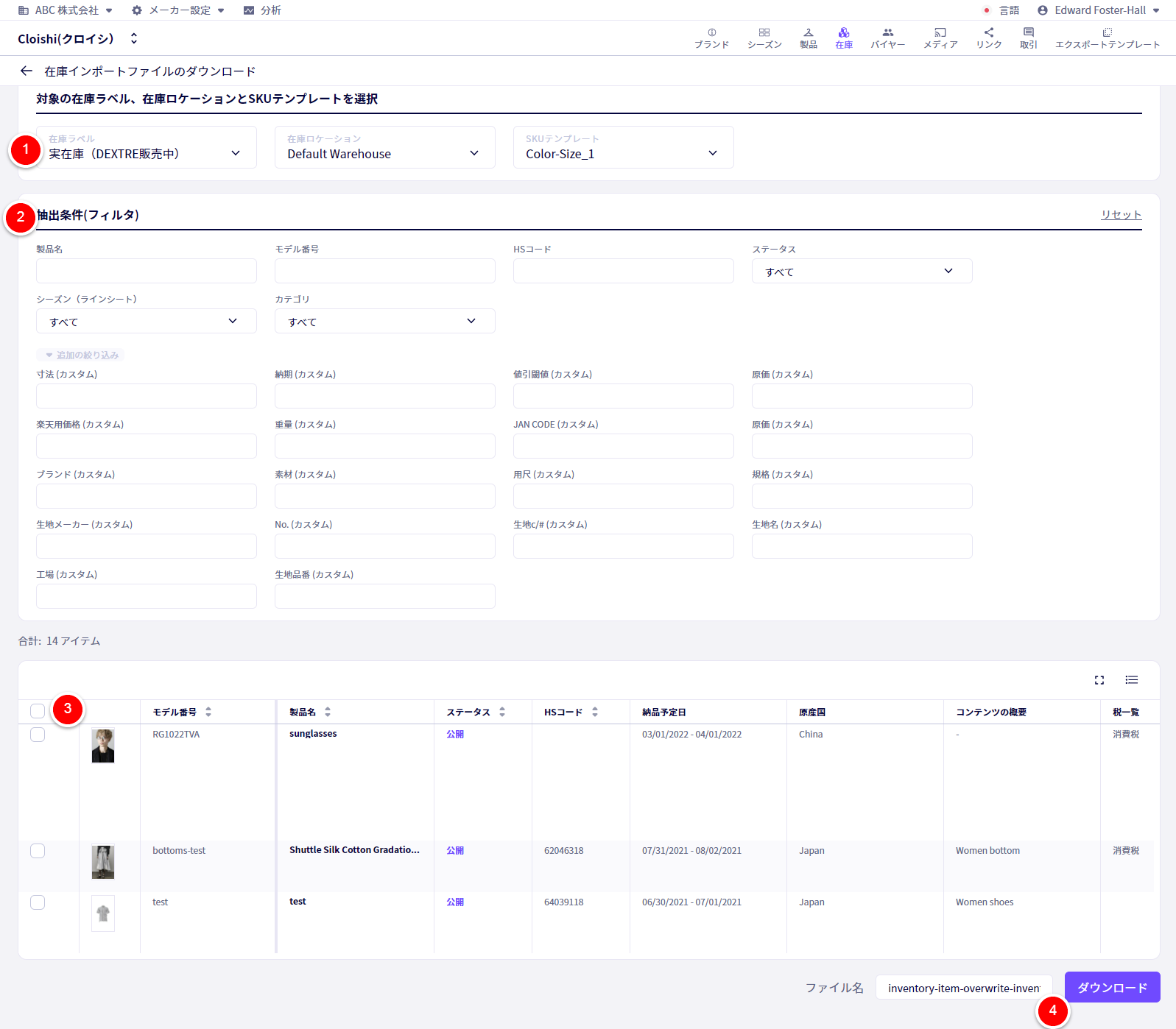Screen dimensions: 1176x1029
Task: Select the RG1022TVA sunglasses row checkbox
Action: pyautogui.click(x=38, y=735)
